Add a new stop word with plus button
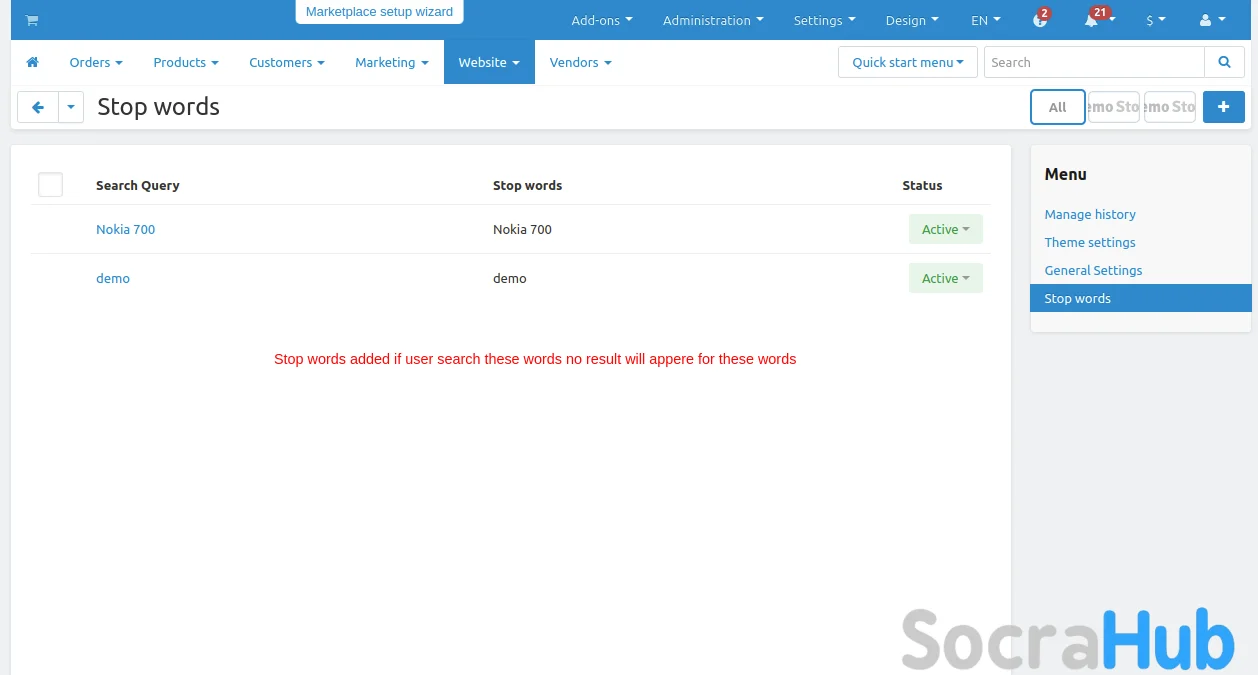This screenshot has height=675, width=1258. (x=1223, y=107)
